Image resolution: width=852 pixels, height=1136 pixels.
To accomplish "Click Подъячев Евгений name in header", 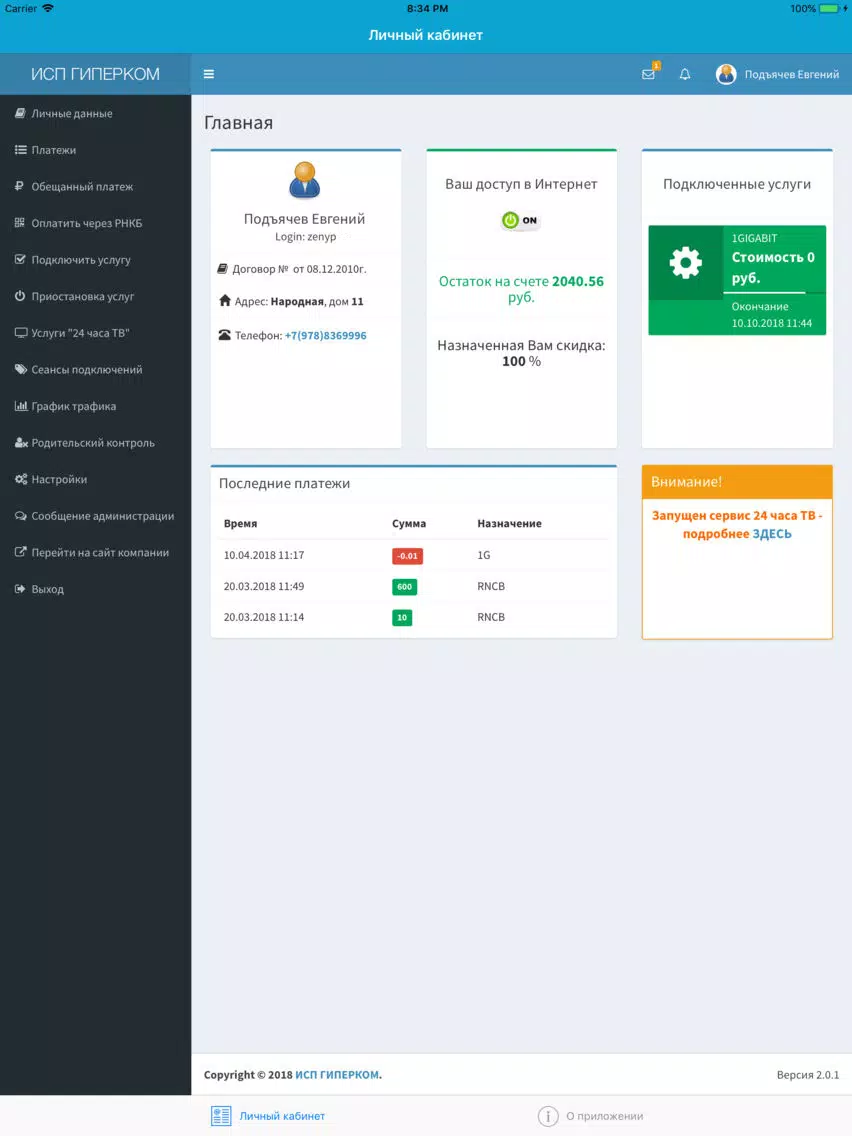I will pyautogui.click(x=792, y=75).
